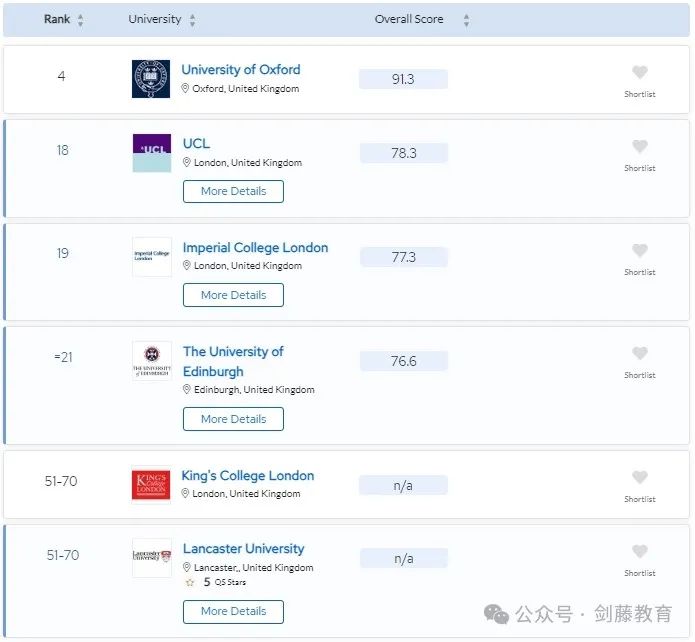Screen dimensions: 695x642
Task: Click Shortlist label in Imperial College row
Action: 640,272
